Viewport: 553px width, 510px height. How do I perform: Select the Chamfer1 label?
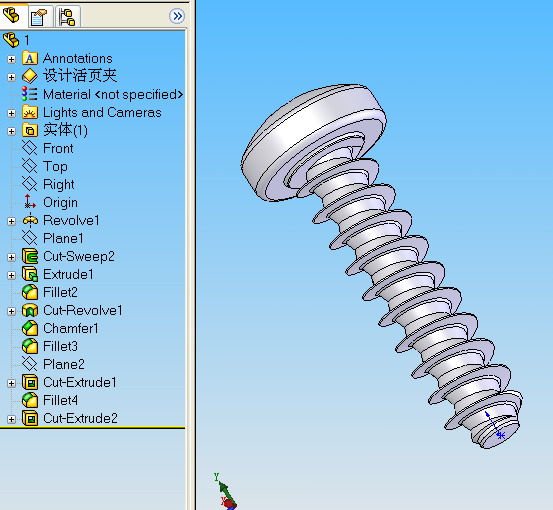71,328
